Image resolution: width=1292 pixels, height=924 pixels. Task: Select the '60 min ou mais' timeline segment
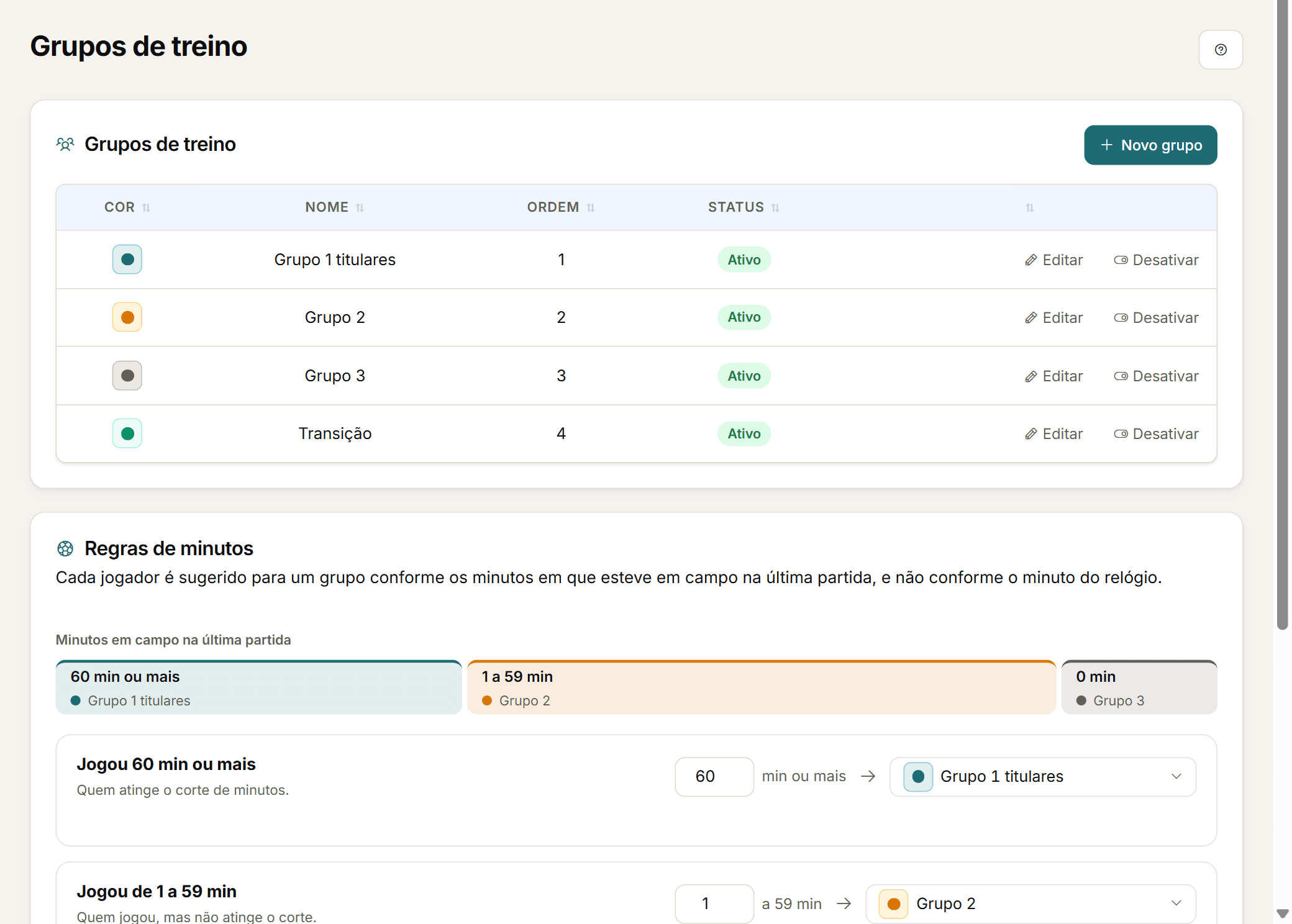(258, 687)
